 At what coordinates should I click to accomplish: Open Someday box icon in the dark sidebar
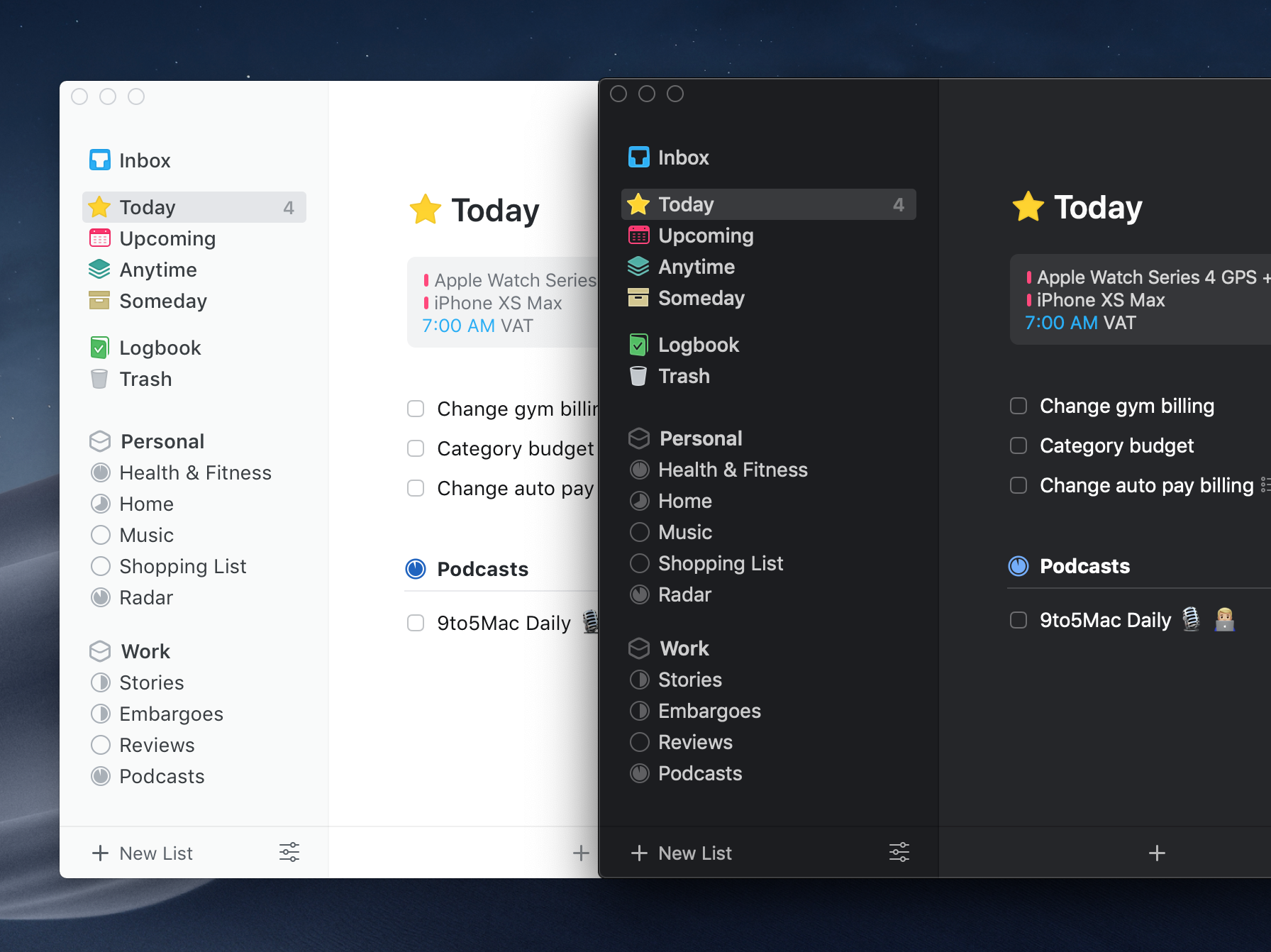tap(638, 298)
